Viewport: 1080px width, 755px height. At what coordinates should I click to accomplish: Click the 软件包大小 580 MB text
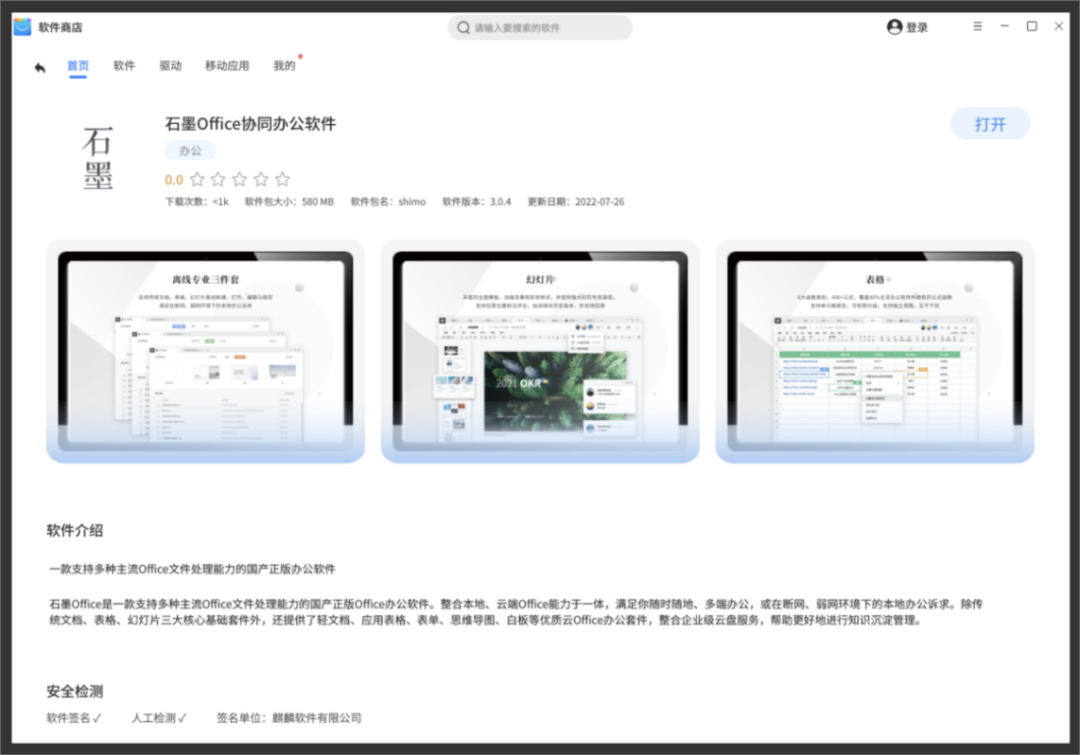pos(289,202)
